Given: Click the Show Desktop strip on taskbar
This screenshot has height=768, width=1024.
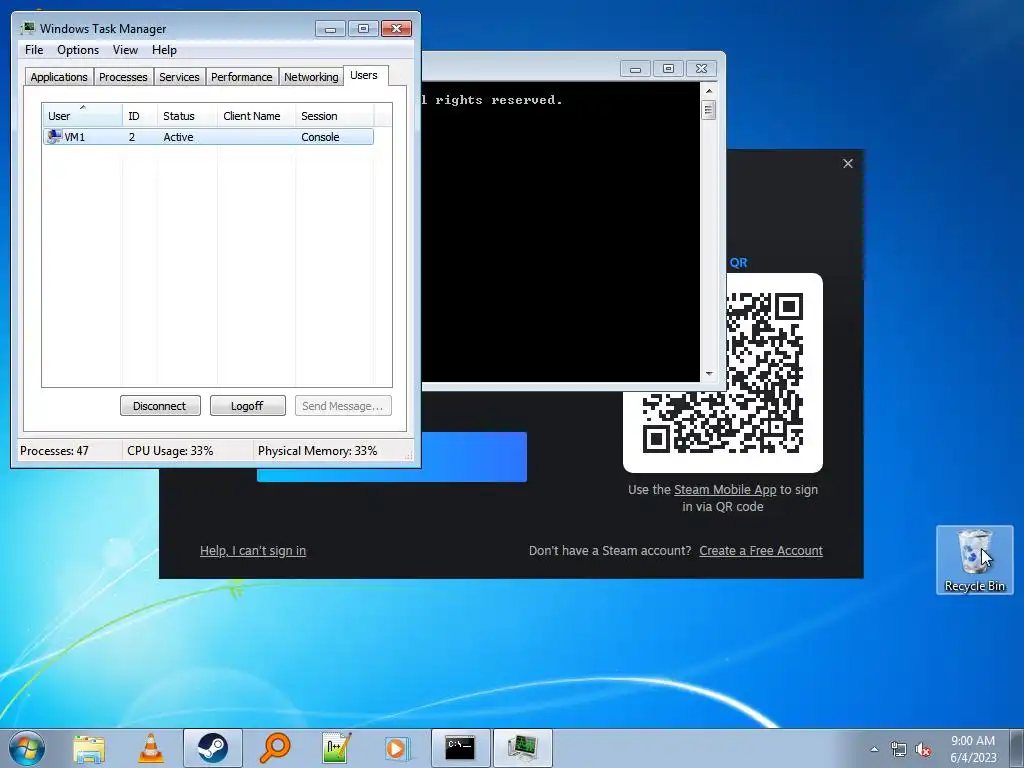Looking at the screenshot, I should click(1017, 748).
